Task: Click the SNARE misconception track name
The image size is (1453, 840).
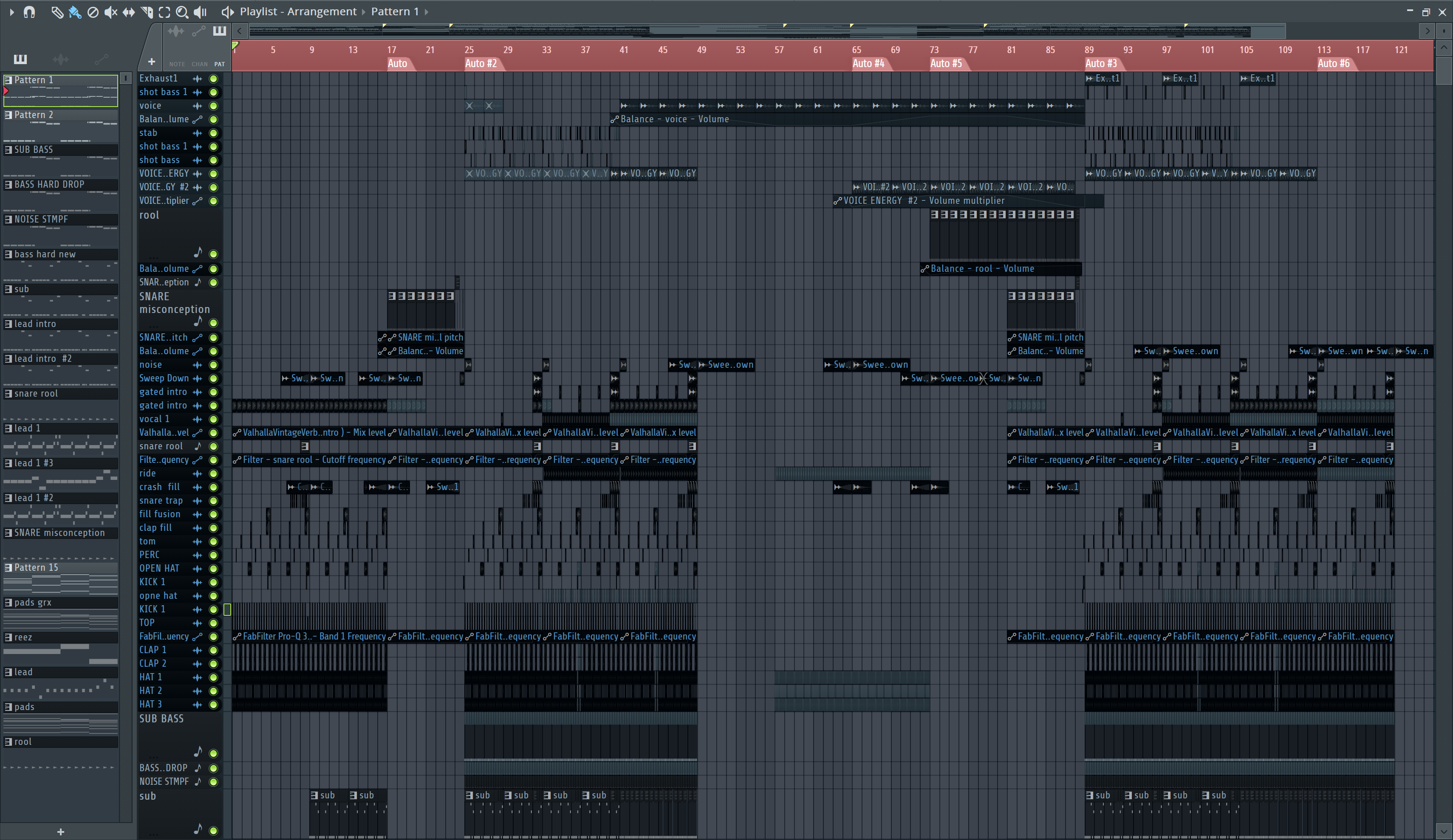Action: (174, 303)
